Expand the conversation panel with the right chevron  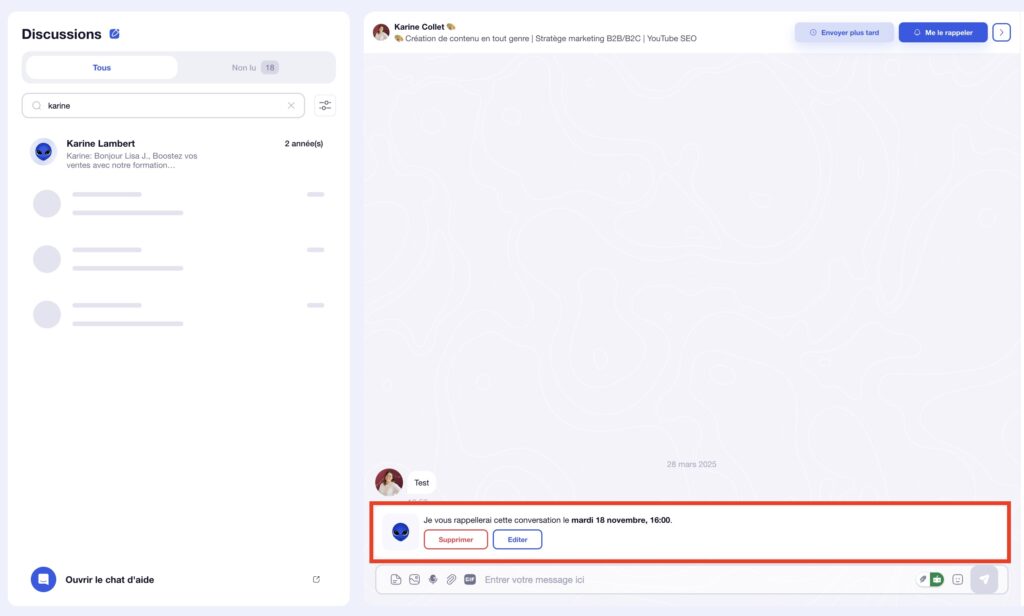[1000, 32]
